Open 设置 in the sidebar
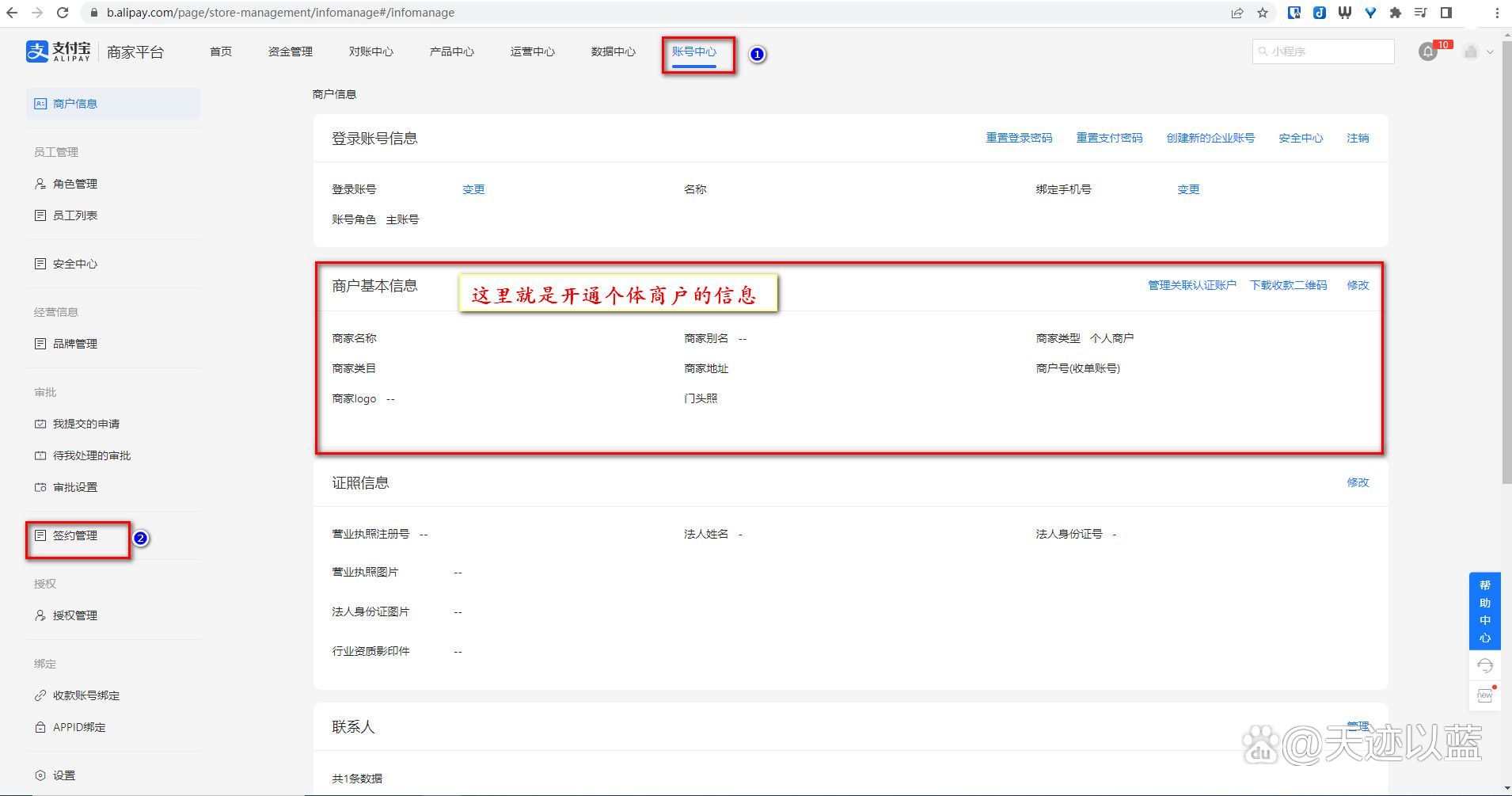The width and height of the screenshot is (1512, 796). click(64, 775)
